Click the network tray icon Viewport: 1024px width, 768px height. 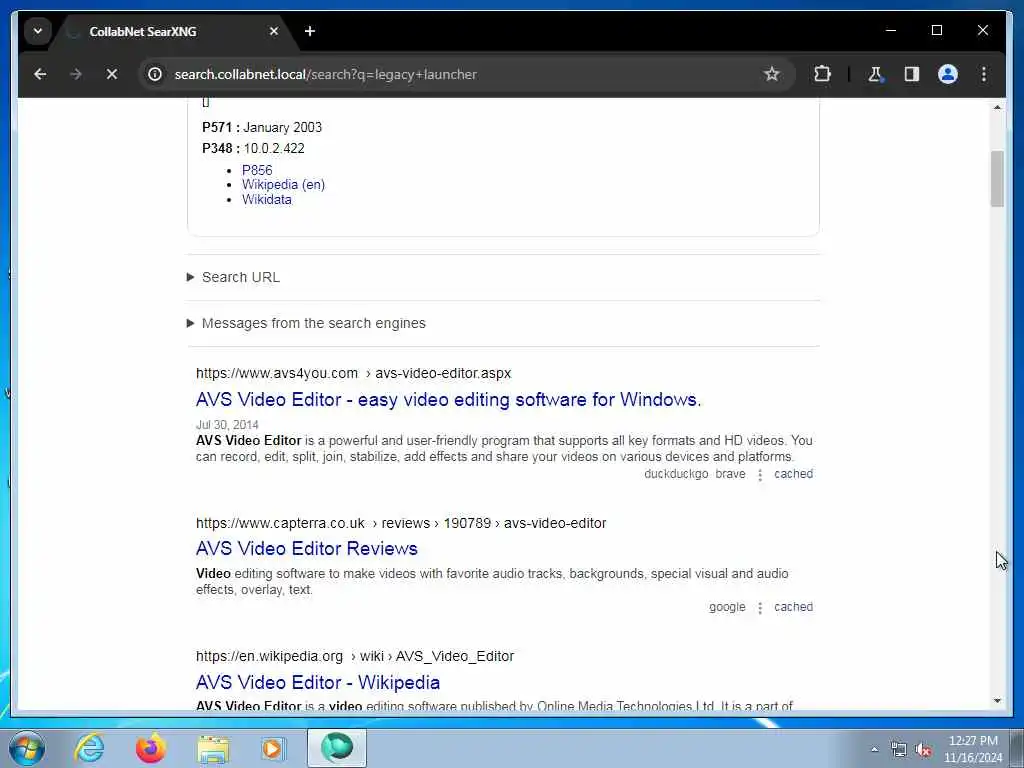pos(899,750)
